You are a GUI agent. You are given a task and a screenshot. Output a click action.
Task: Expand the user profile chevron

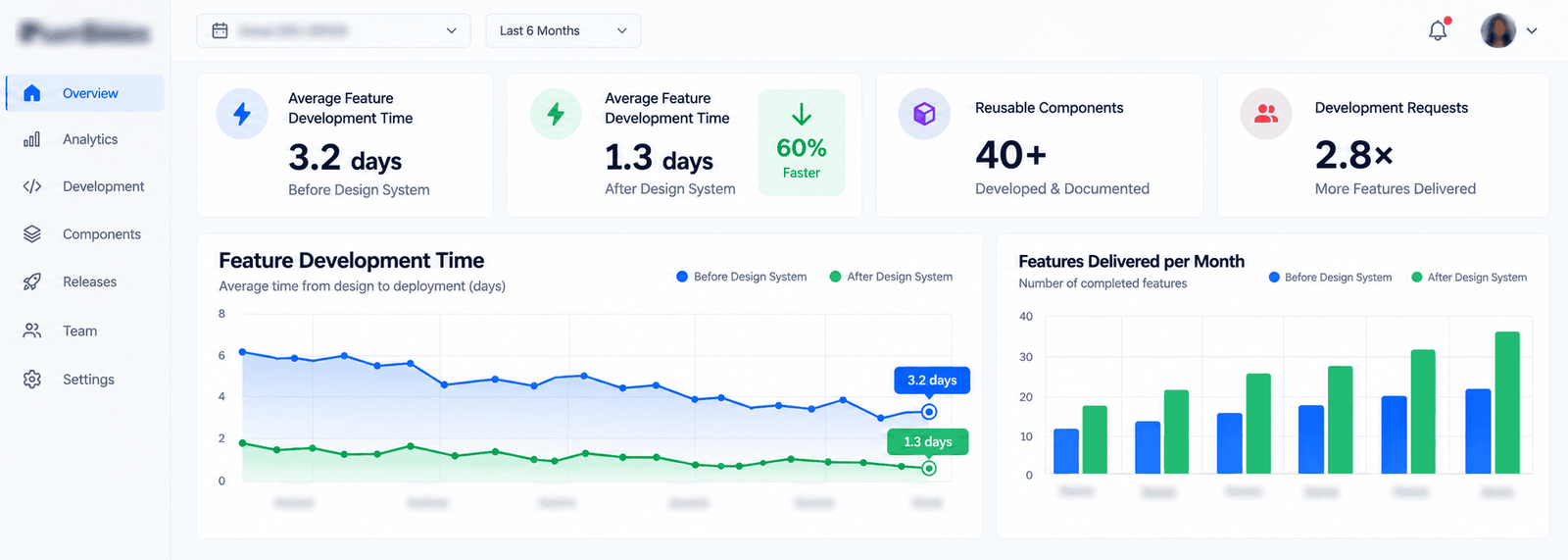(1532, 30)
